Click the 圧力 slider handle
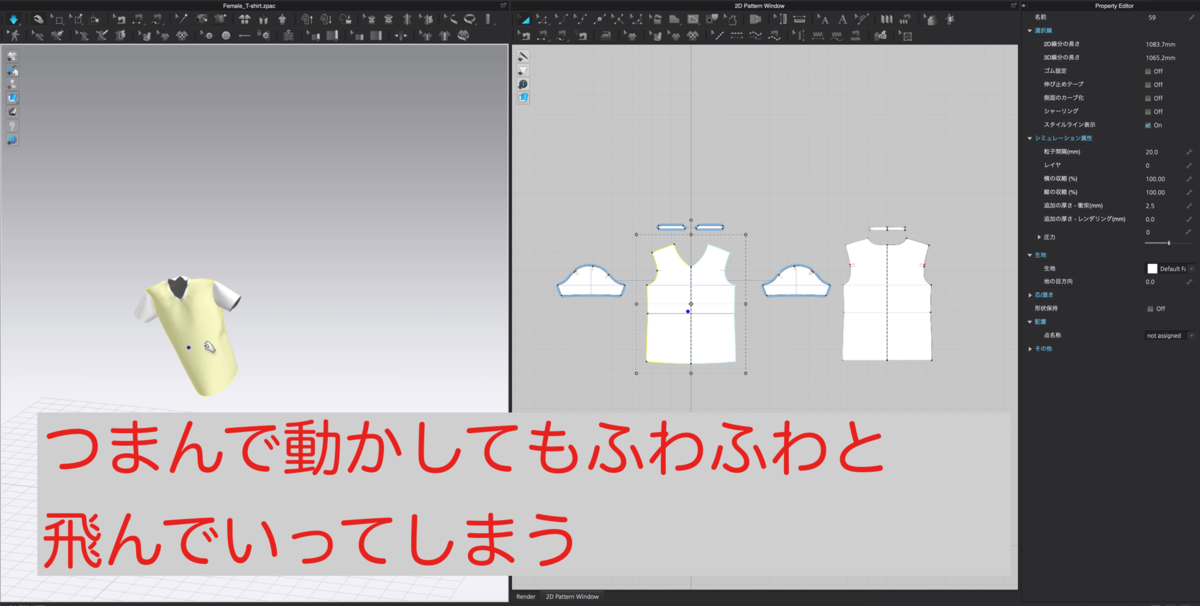 point(1168,243)
